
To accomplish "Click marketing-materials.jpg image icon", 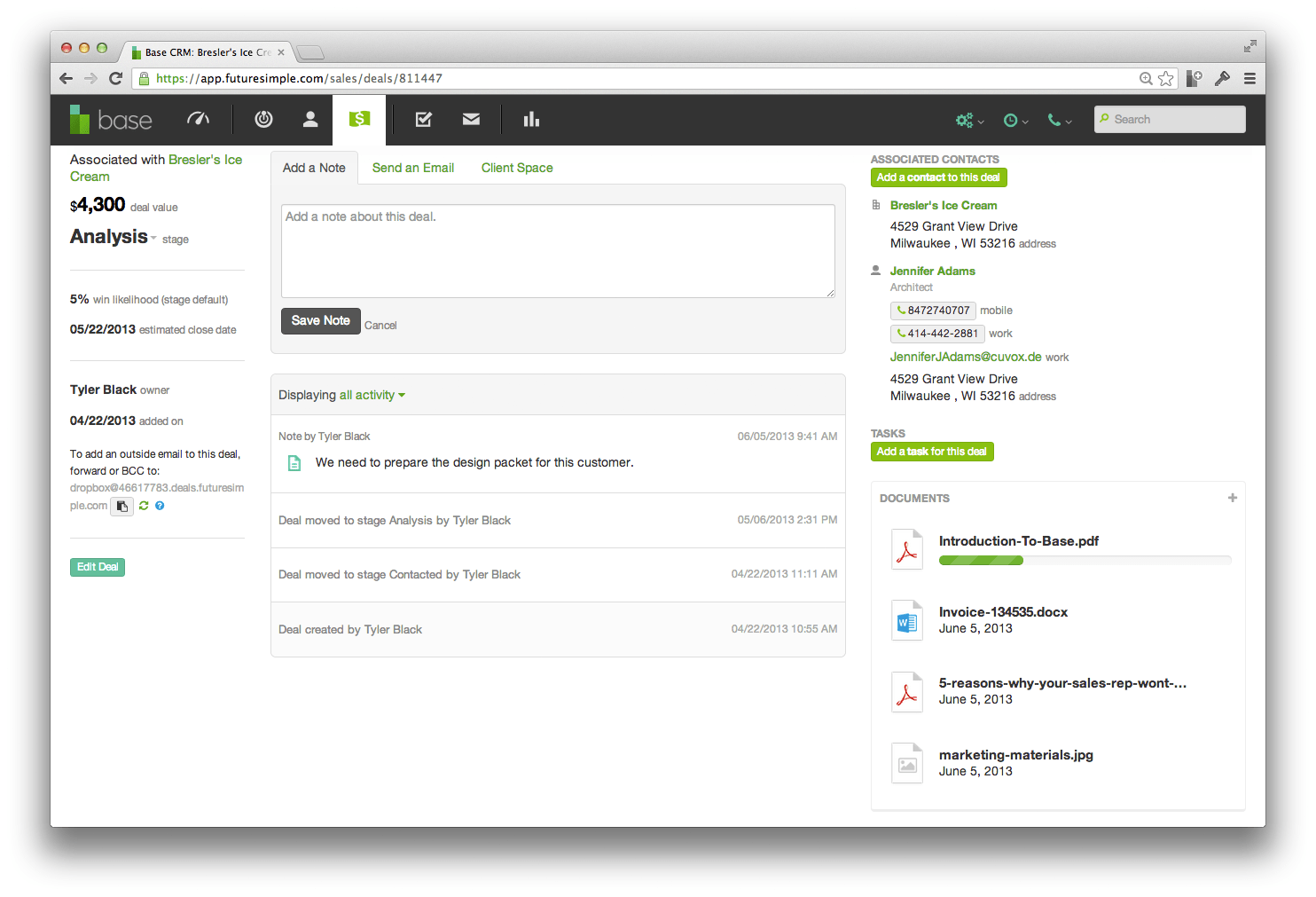I will (907, 763).
